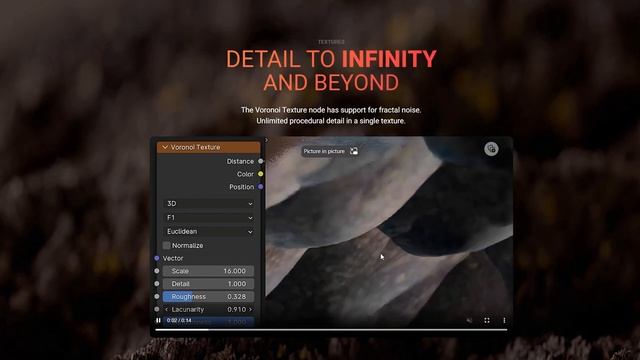The image size is (640, 360).
Task: Click the Roughness input socket
Action: pyautogui.click(x=157, y=296)
